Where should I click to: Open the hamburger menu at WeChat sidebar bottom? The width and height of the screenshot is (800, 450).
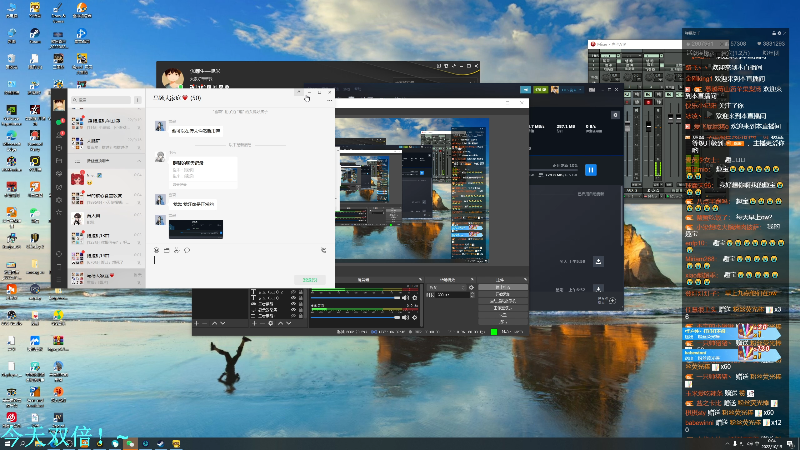(59, 279)
